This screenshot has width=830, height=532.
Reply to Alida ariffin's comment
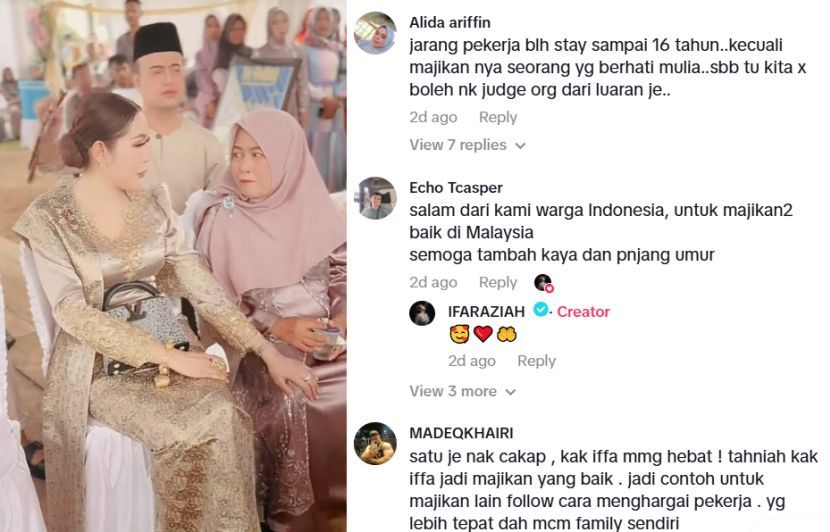(x=498, y=117)
